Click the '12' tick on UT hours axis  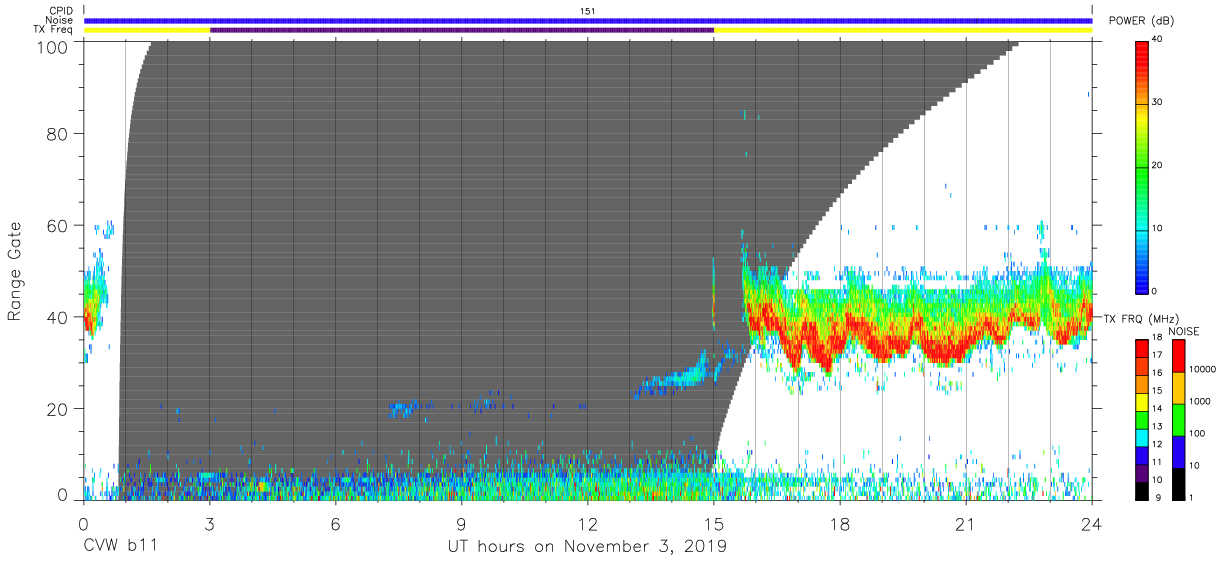point(588,523)
